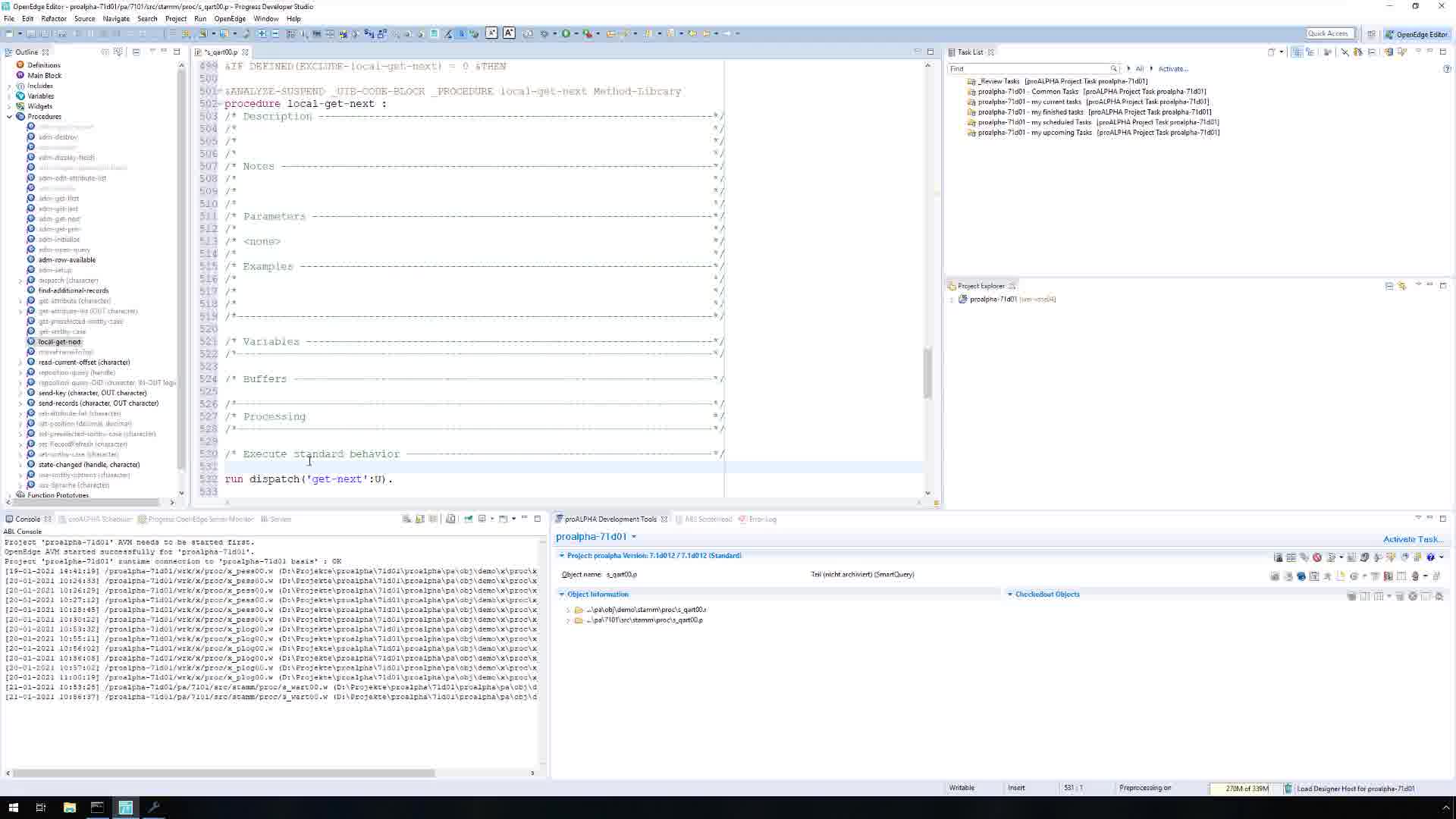Open Task View on the taskbar
1456x819 pixels.
click(x=41, y=808)
